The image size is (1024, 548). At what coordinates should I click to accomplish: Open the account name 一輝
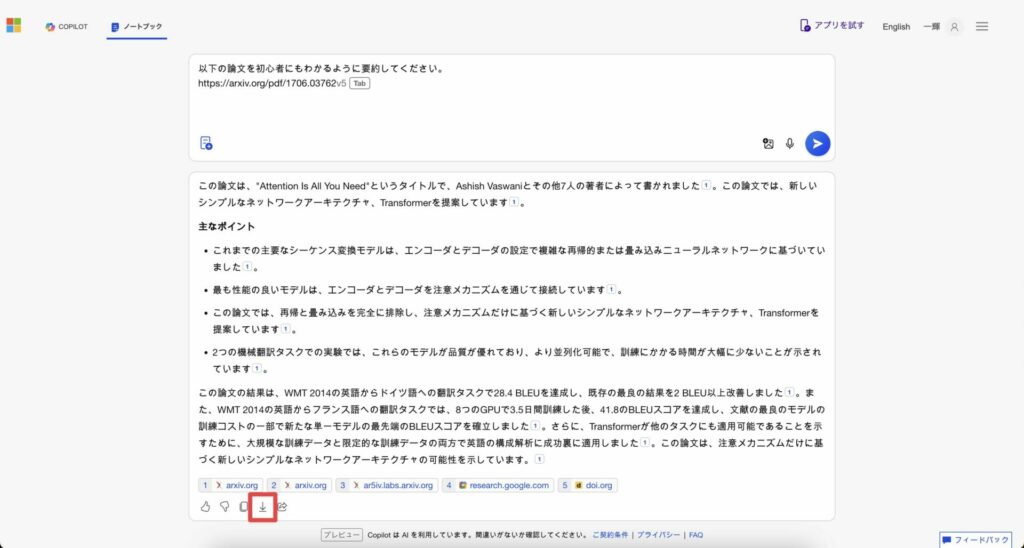tap(931, 27)
